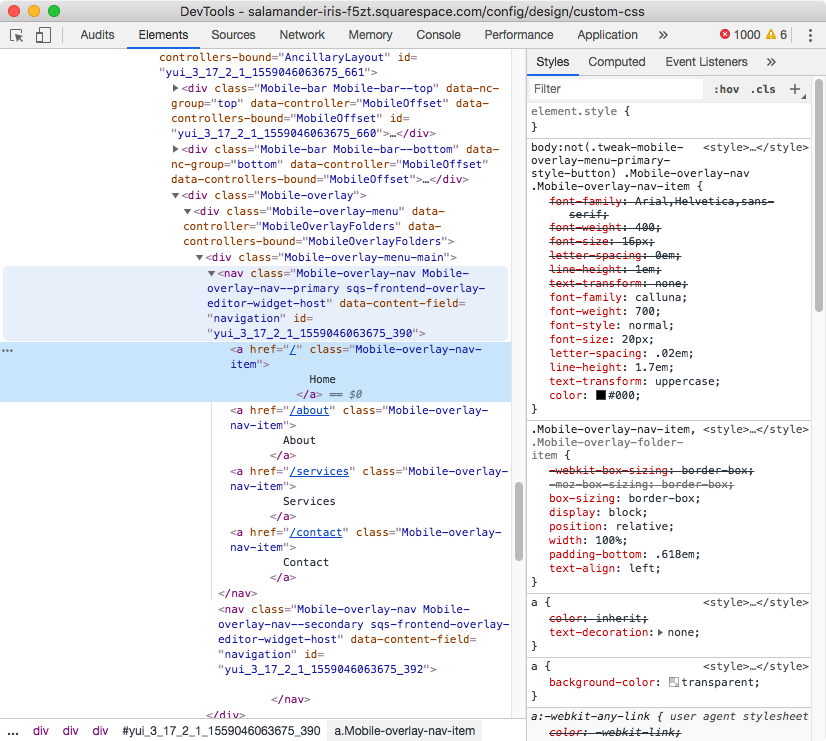The image size is (826, 741).
Task: Select the inspect element cursor icon
Action: pos(15,34)
